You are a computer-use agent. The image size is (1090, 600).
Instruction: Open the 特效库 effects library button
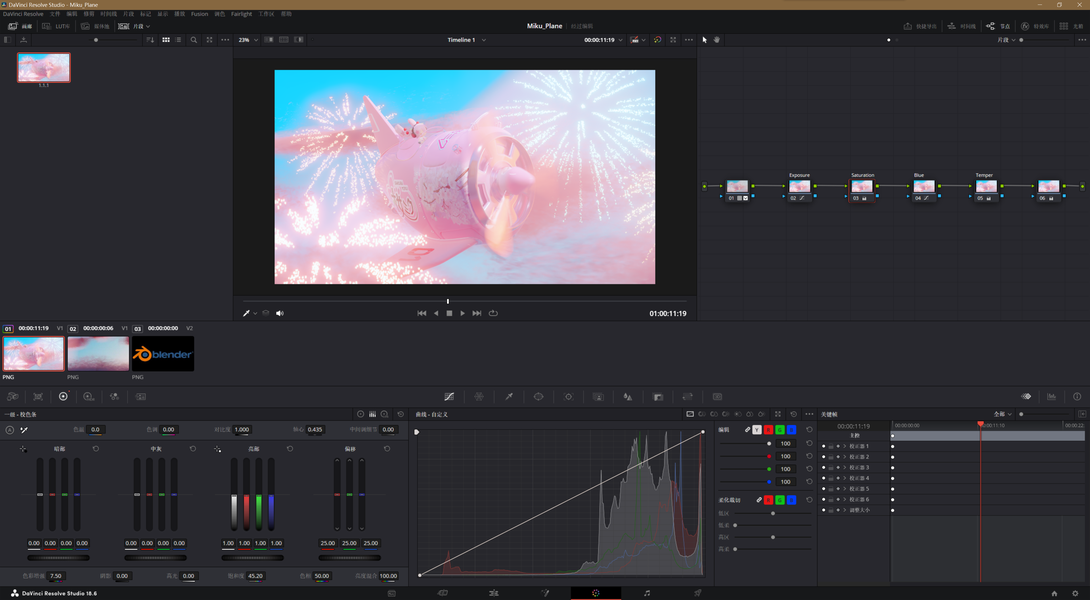(1035, 26)
